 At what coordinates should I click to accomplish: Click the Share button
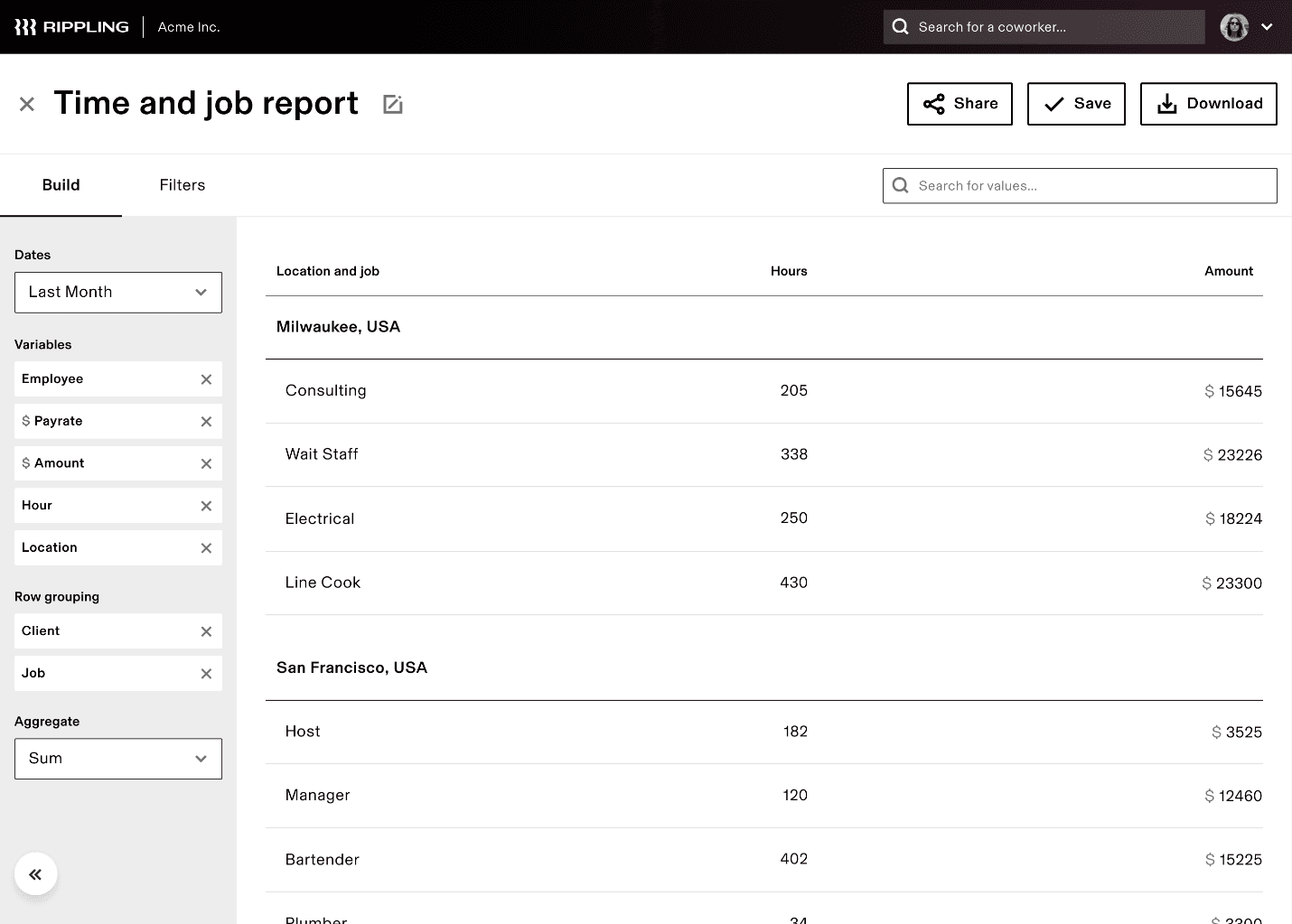[x=960, y=104]
